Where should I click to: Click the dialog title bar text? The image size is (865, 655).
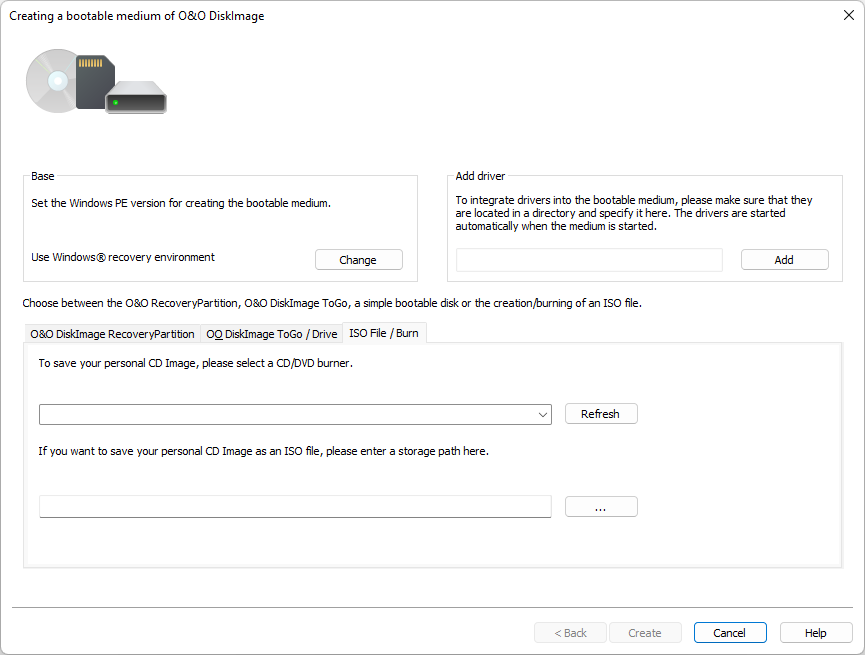[137, 16]
